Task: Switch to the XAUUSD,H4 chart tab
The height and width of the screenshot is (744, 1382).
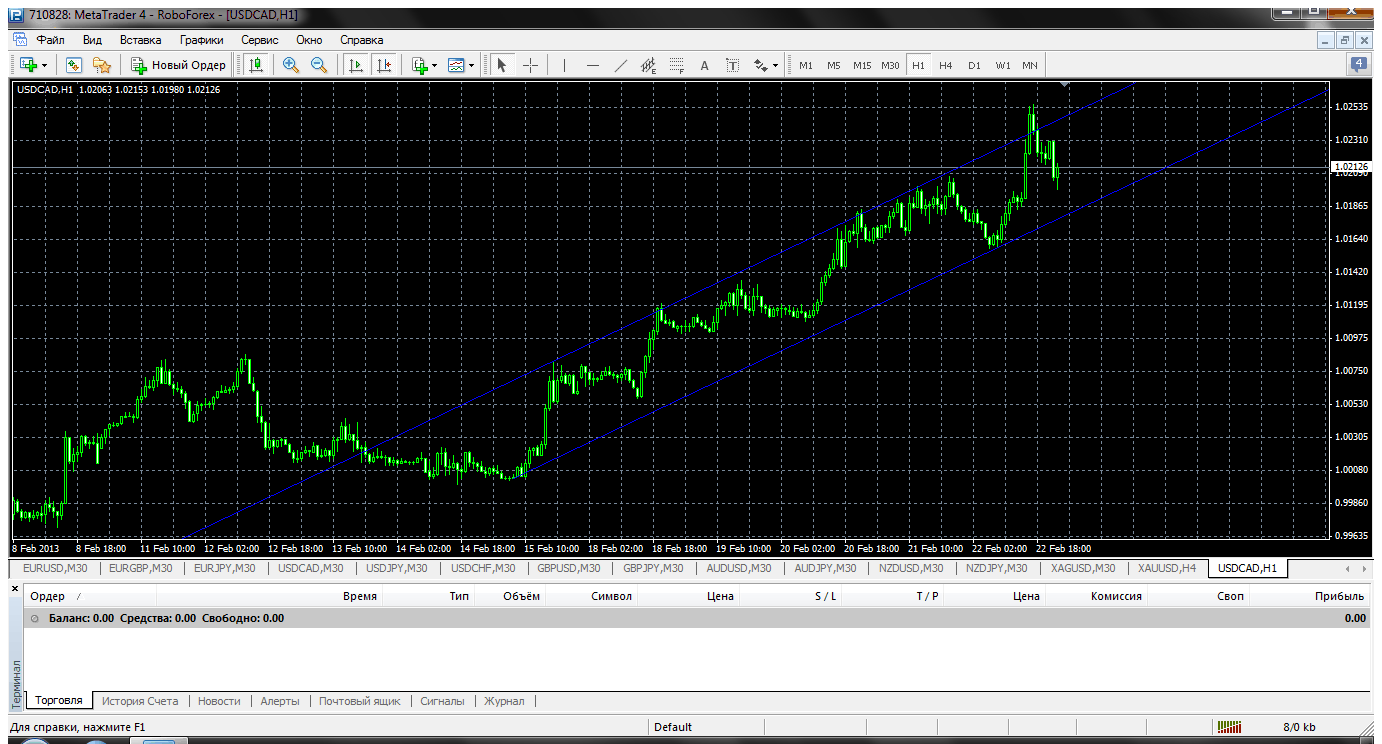Action: point(1166,568)
